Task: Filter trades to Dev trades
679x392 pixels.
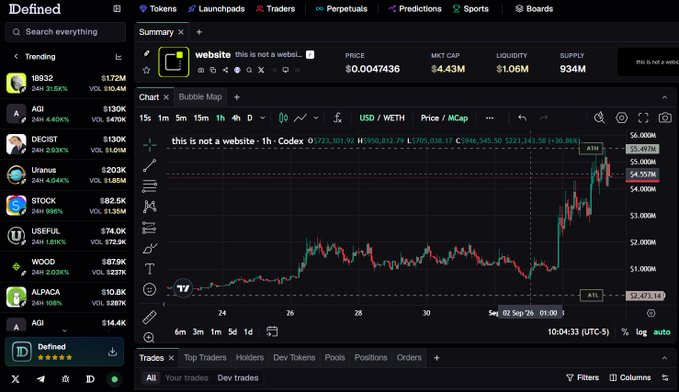Action: point(238,378)
